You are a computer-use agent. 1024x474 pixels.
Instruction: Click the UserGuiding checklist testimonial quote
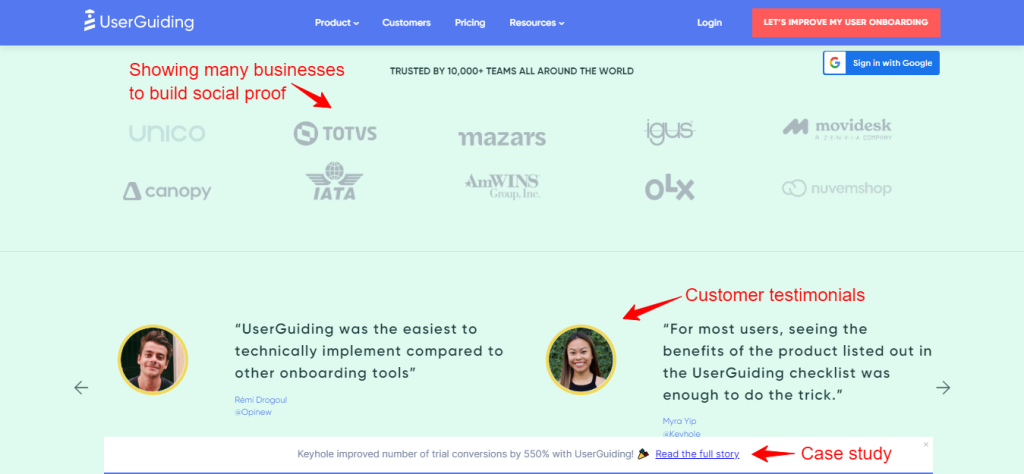797,362
